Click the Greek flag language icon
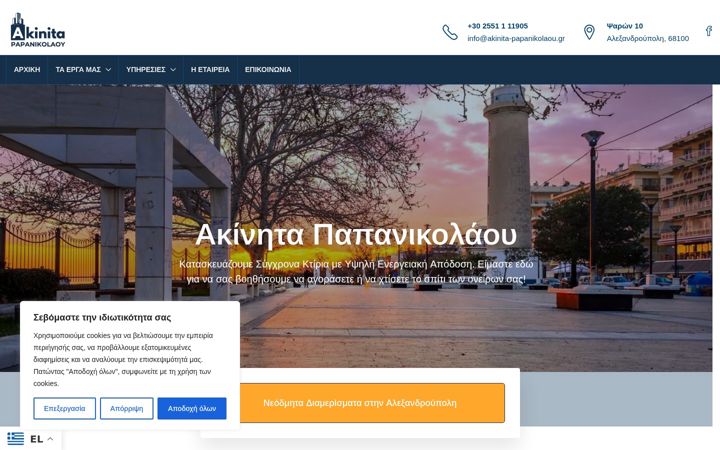 16,439
